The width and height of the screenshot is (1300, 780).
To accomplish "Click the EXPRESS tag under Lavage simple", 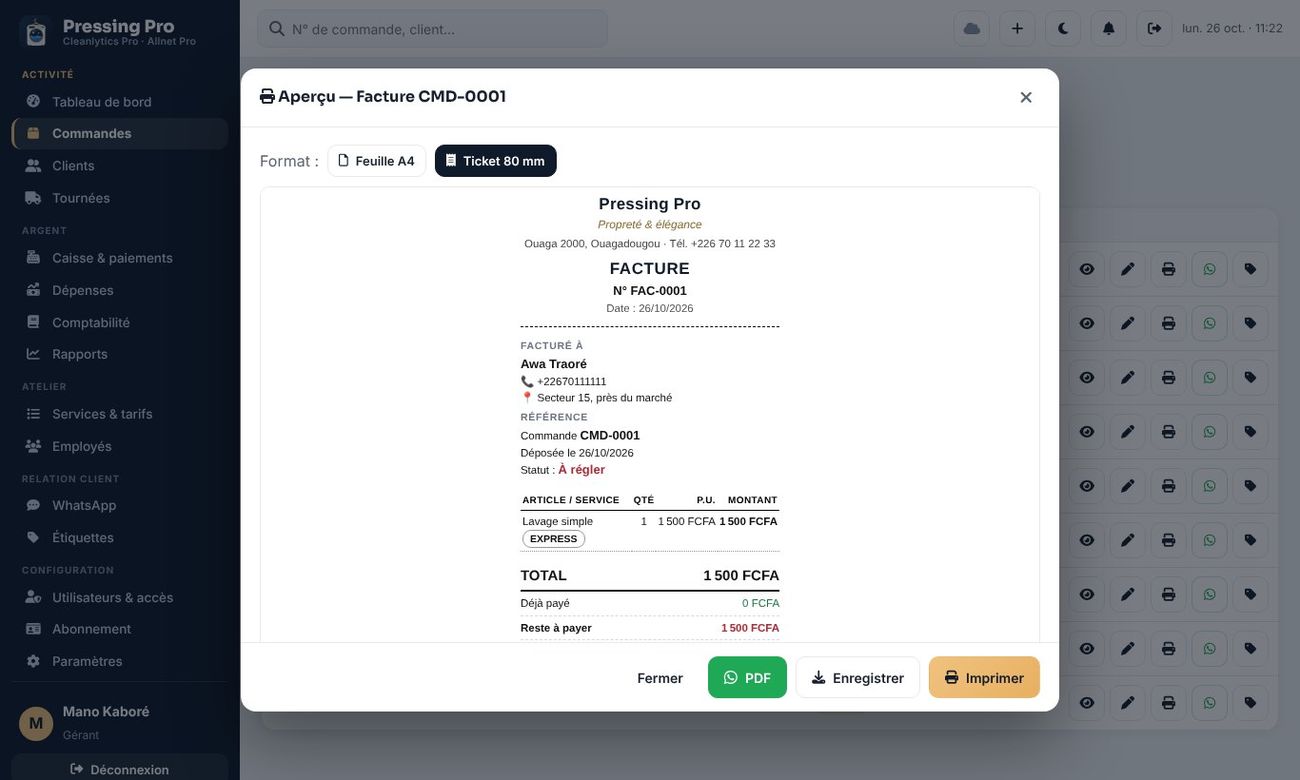I will (553, 539).
